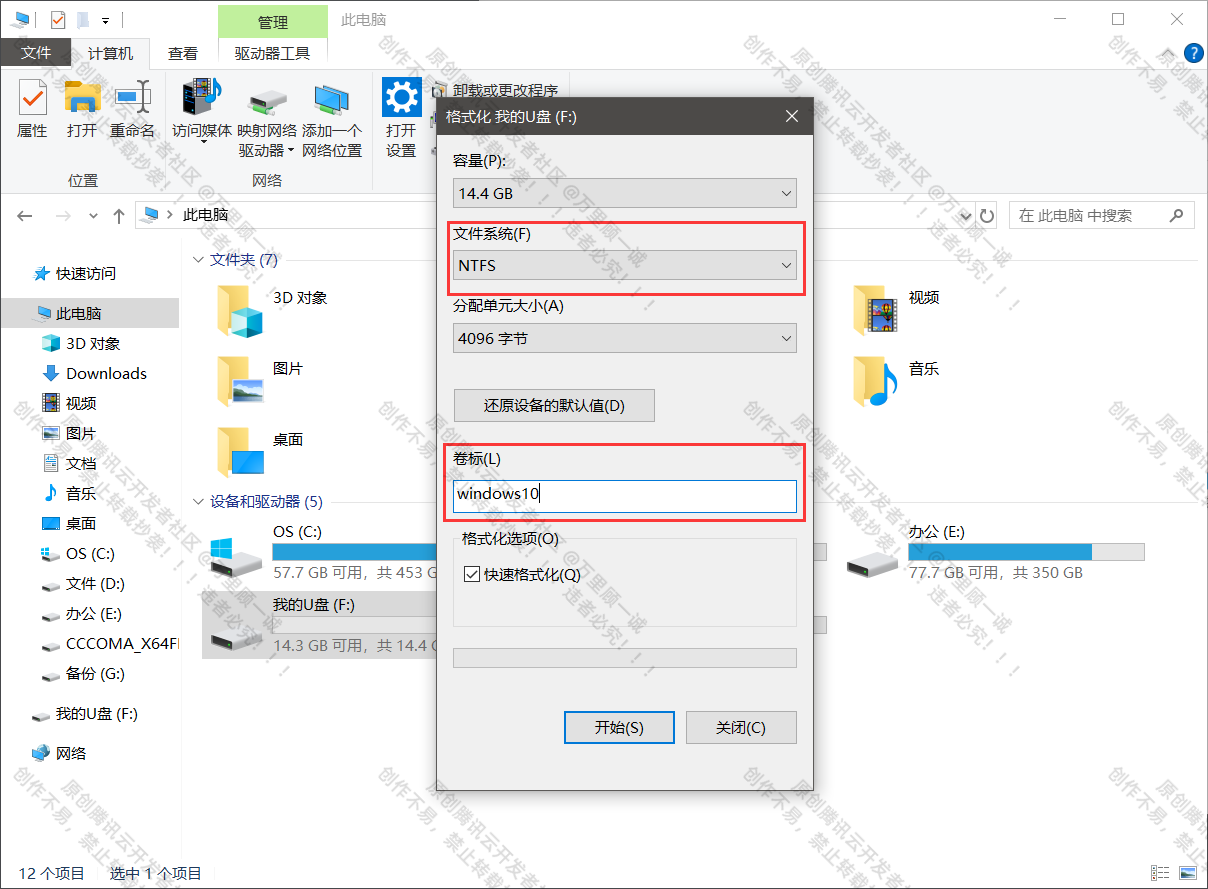Navigate up one level with the up arrow
The width and height of the screenshot is (1208, 889).
[118, 215]
